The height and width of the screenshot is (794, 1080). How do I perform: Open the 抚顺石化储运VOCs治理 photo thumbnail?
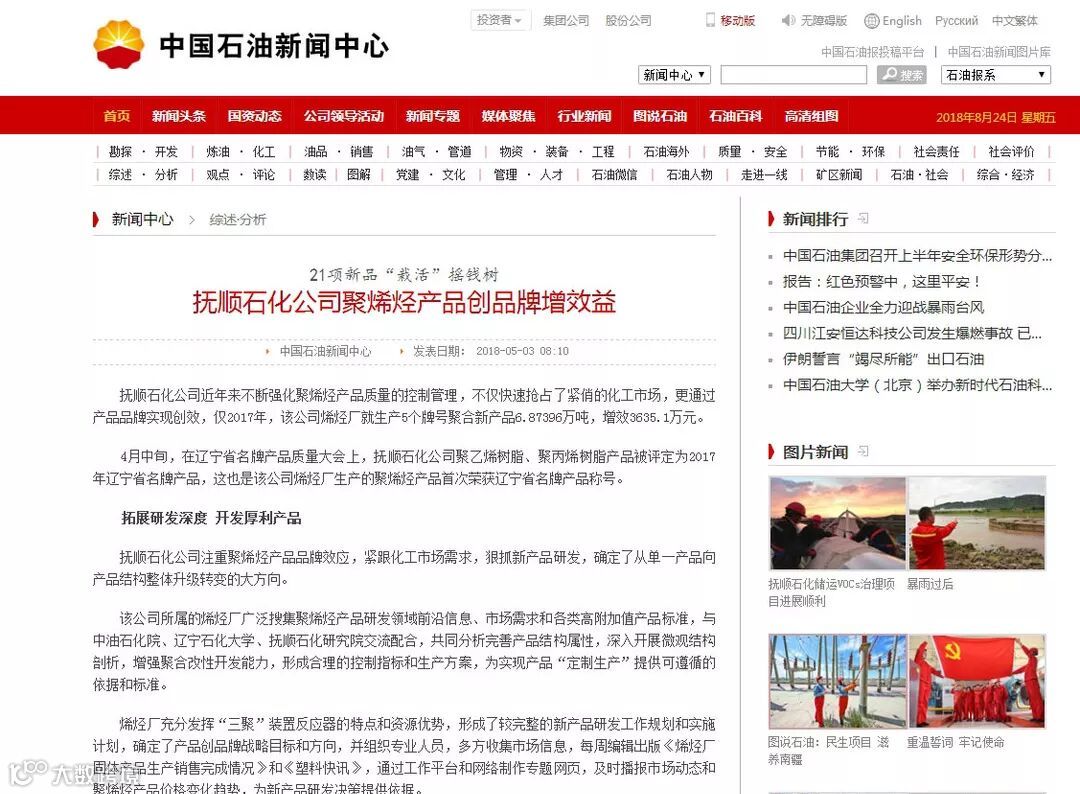[x=837, y=523]
